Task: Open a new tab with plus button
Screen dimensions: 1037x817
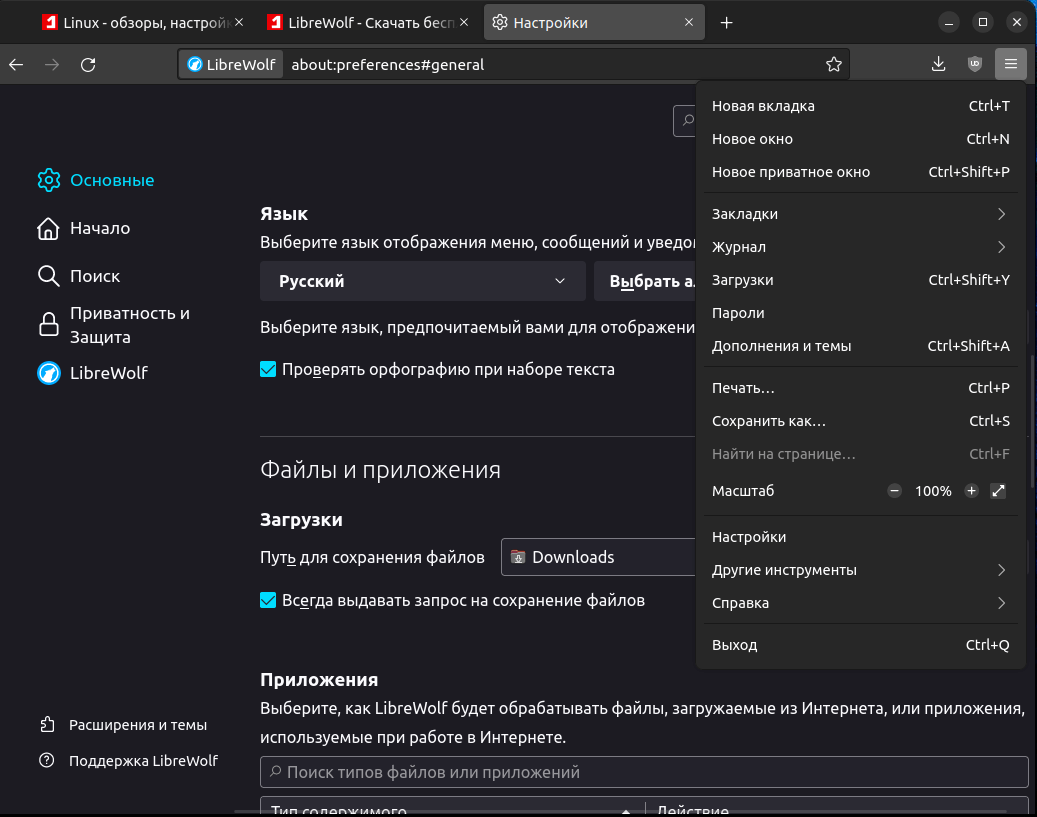Action: pyautogui.click(x=727, y=22)
